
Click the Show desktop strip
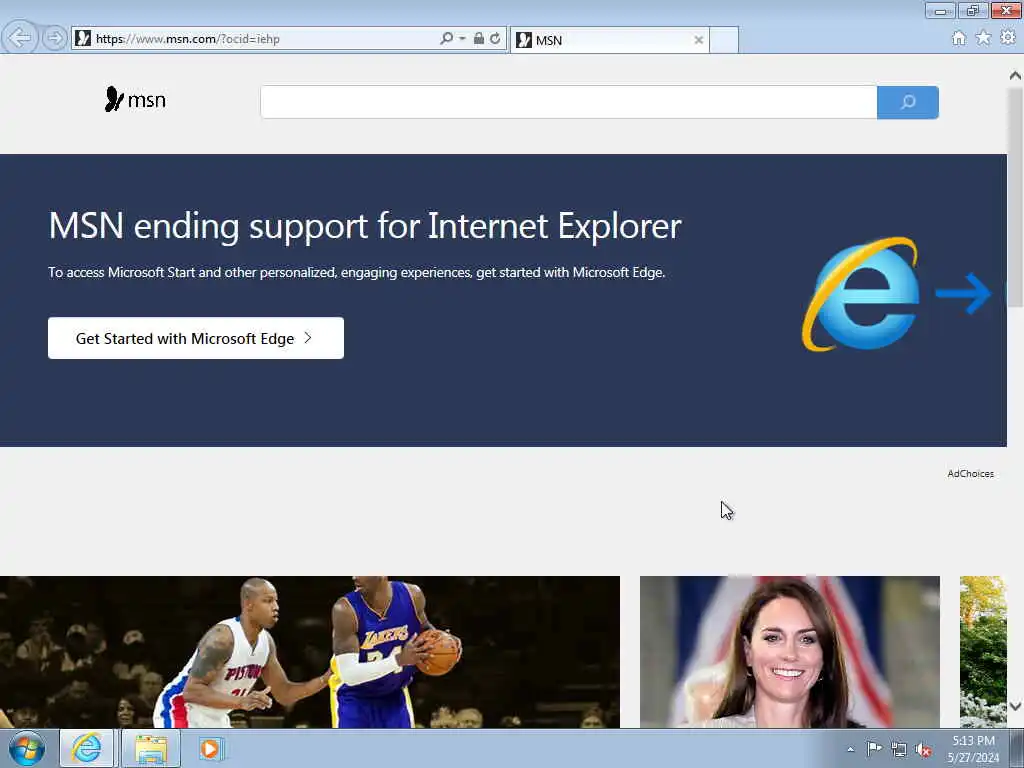tap(1017, 748)
